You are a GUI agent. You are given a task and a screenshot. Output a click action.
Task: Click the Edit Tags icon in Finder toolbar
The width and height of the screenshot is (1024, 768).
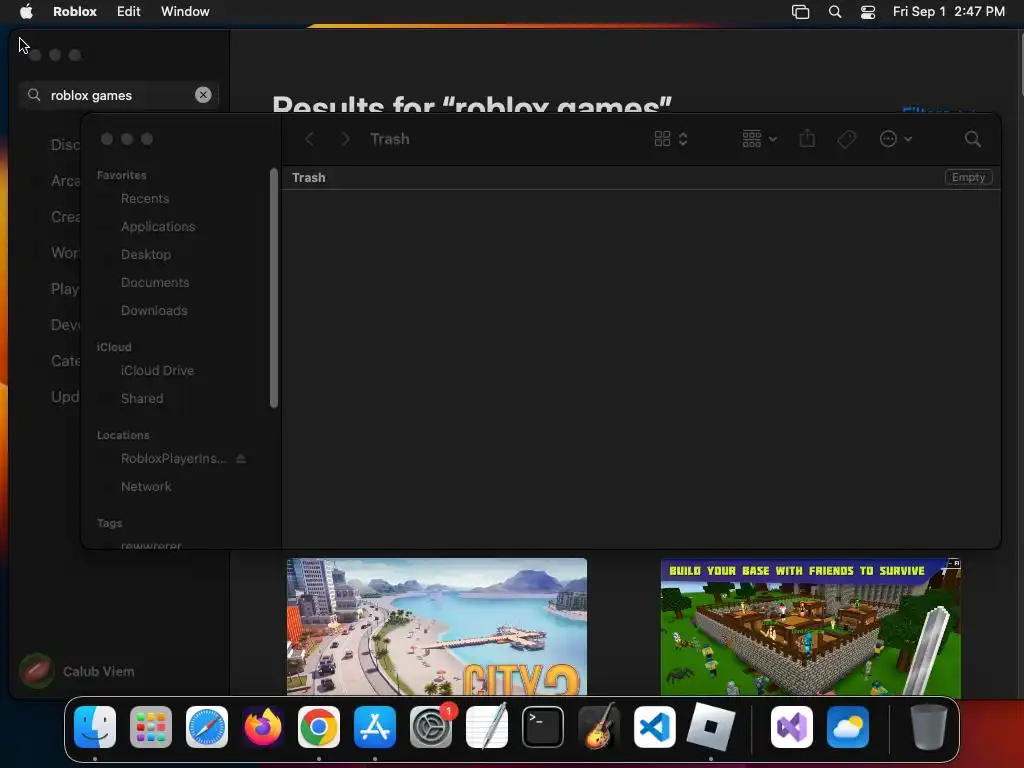point(846,139)
